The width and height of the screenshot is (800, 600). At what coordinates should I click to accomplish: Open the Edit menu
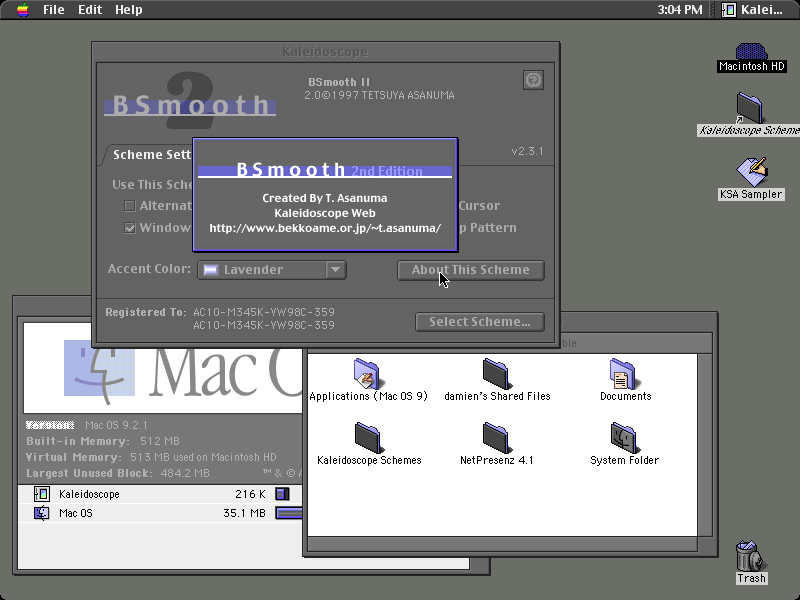click(x=90, y=10)
